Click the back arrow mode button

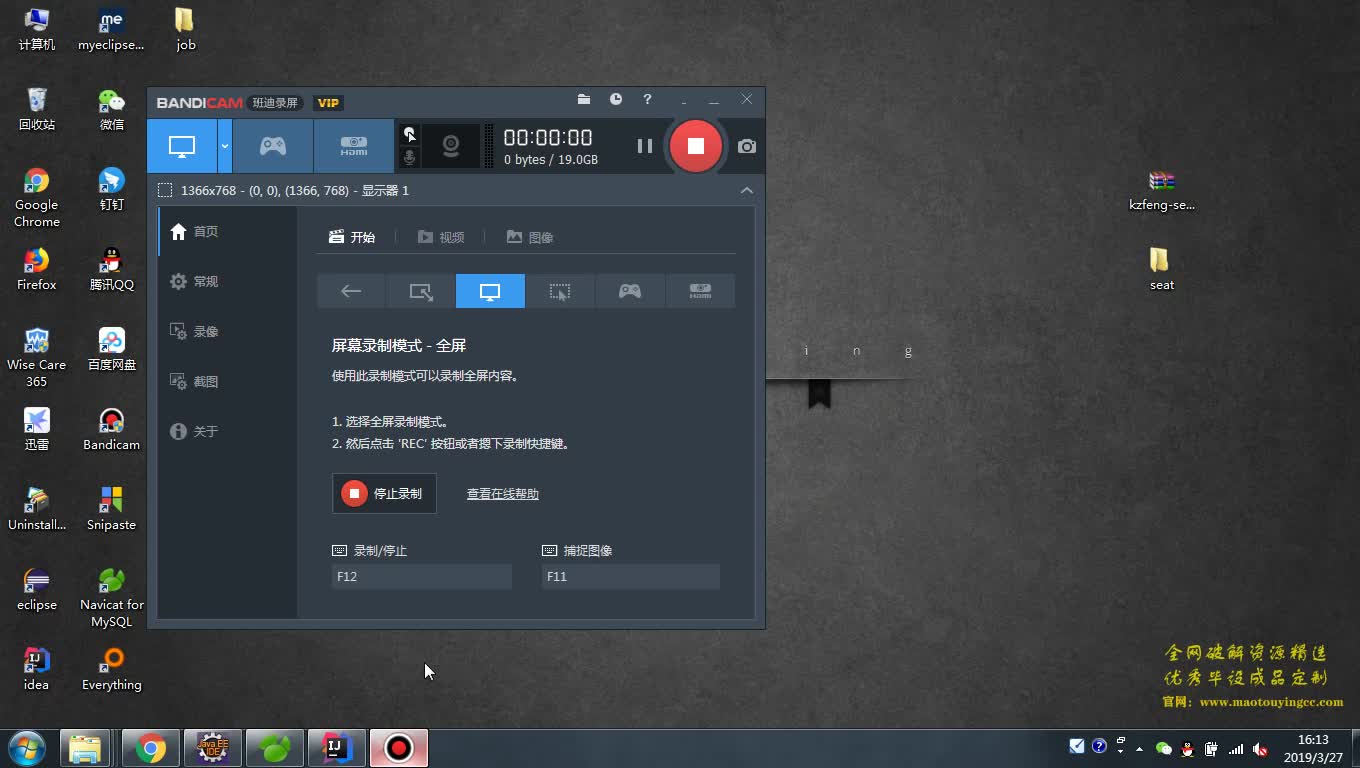[351, 291]
